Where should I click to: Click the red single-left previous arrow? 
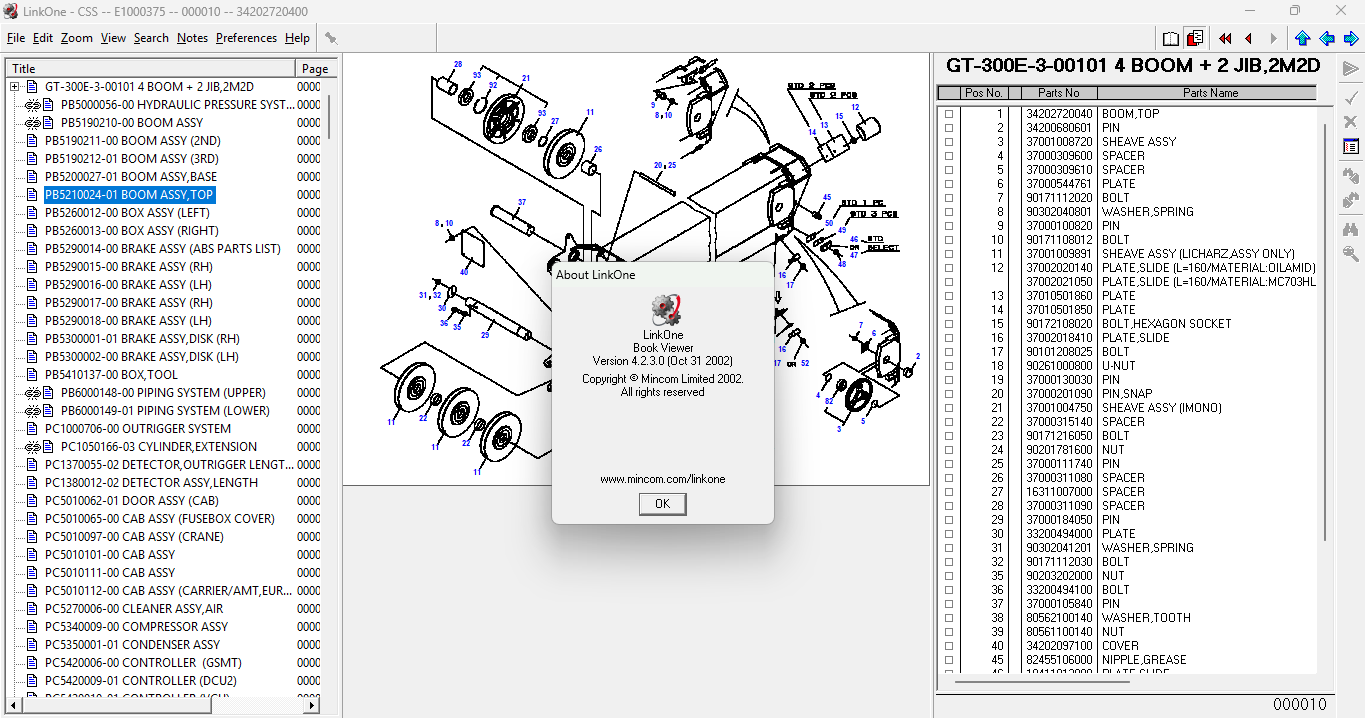tap(1249, 38)
